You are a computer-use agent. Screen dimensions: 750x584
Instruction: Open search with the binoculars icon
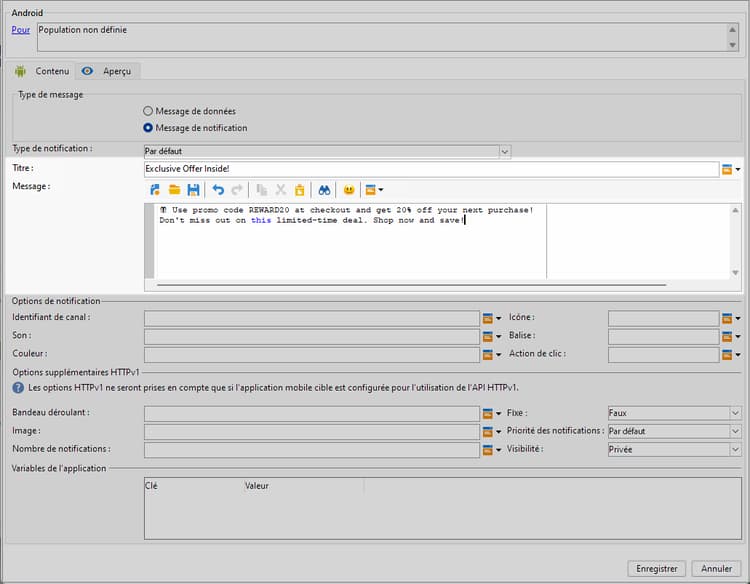[x=324, y=189]
